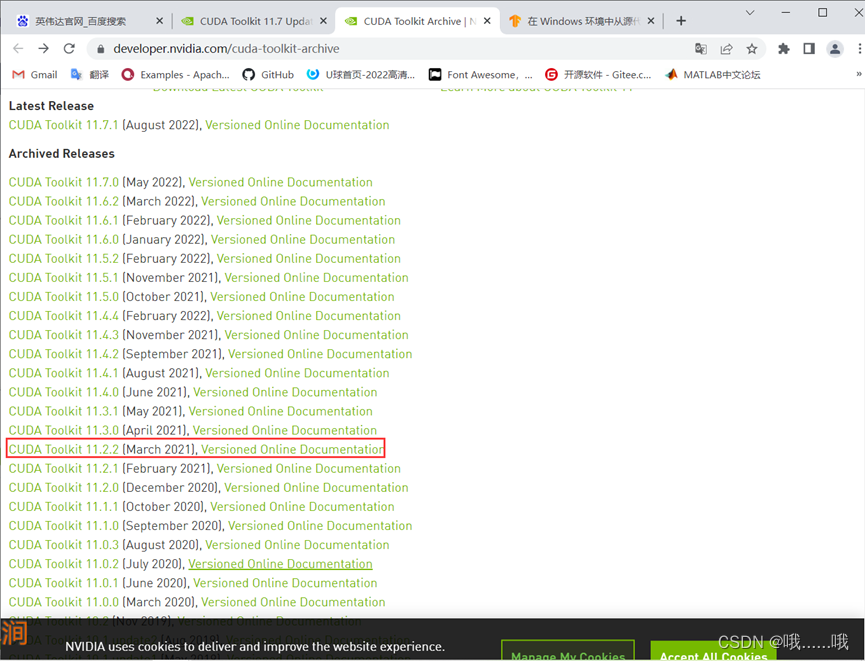The height and width of the screenshot is (661, 865).
Task: Open CUDA Toolkit 11.2.2 link
Action: pos(63,449)
